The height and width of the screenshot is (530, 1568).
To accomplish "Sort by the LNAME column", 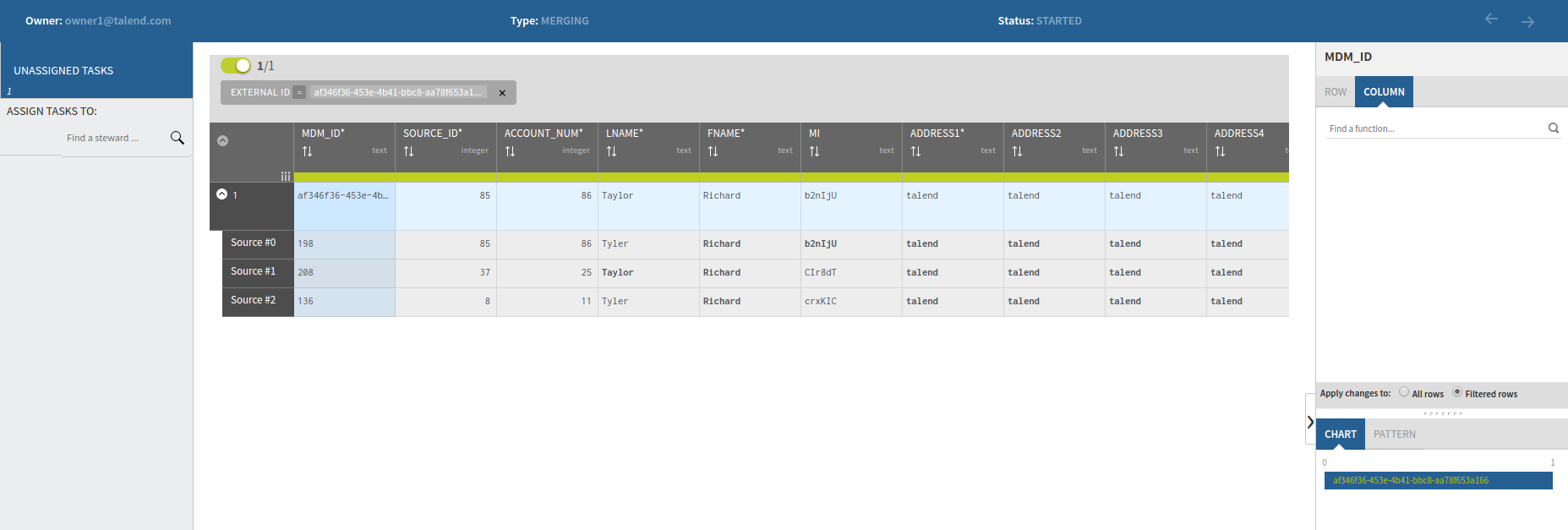I will coord(612,151).
